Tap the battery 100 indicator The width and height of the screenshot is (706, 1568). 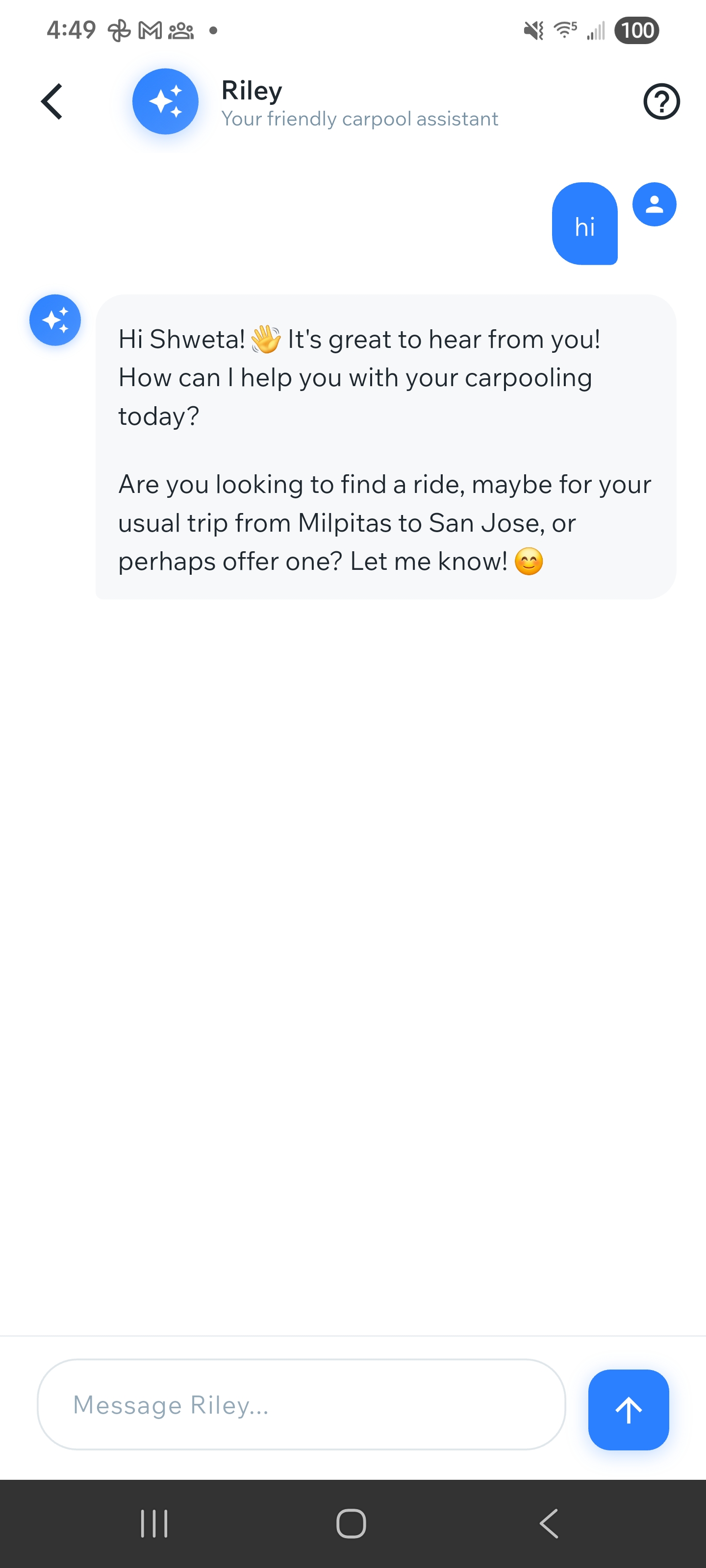click(636, 30)
